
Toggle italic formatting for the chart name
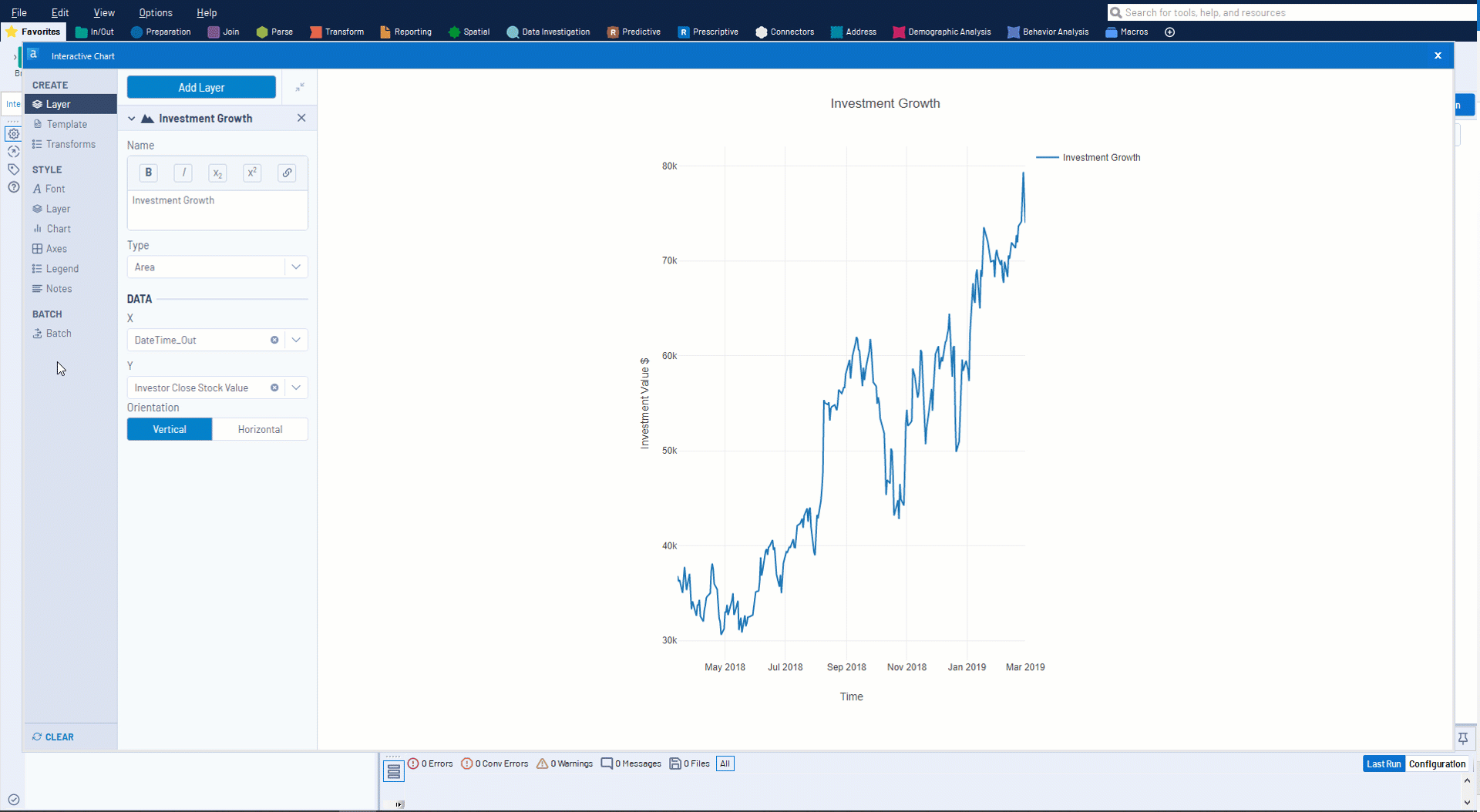click(x=183, y=173)
